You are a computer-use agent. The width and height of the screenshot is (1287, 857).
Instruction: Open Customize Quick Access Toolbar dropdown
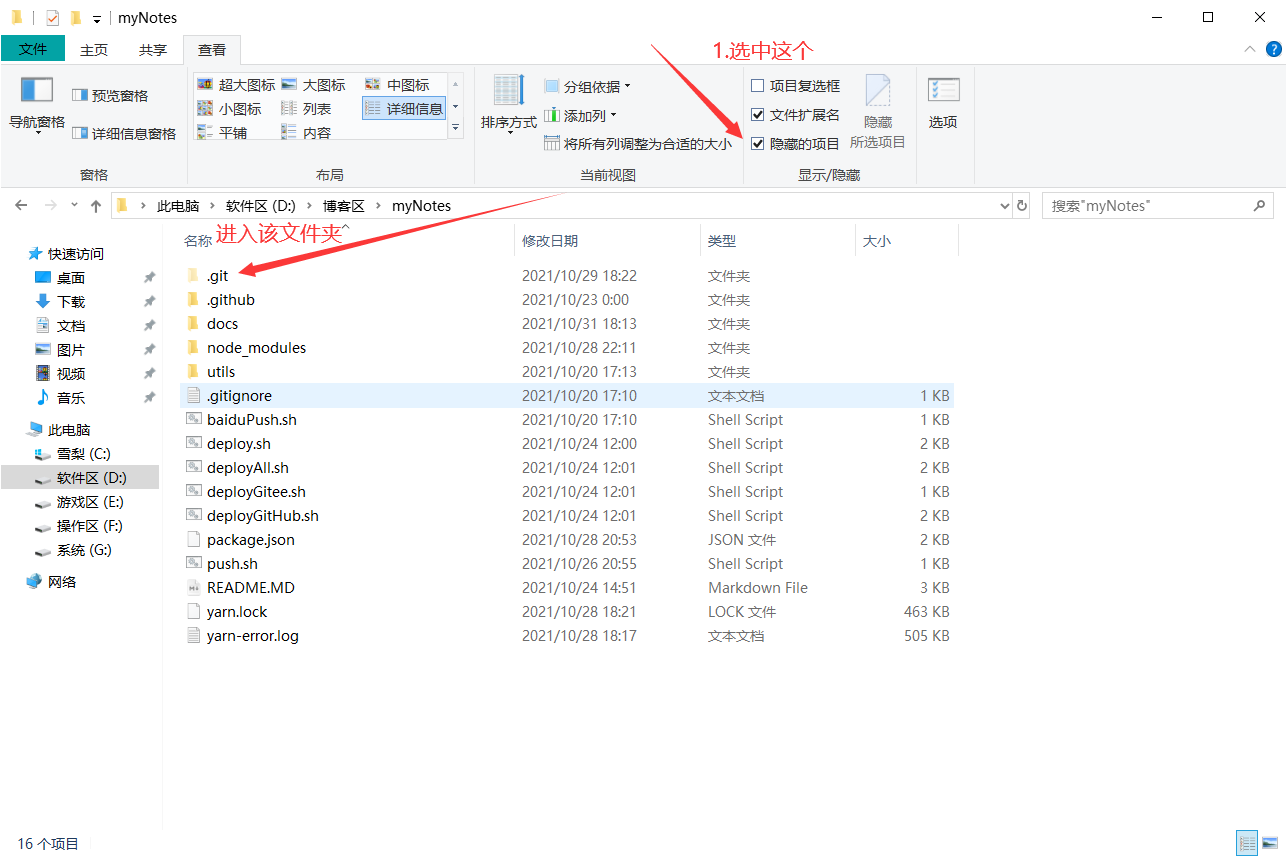point(97,19)
